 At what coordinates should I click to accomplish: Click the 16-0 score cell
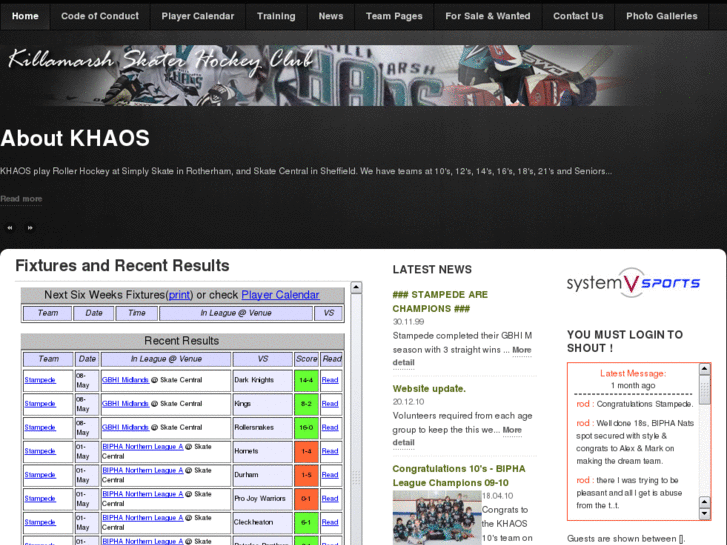(306, 428)
